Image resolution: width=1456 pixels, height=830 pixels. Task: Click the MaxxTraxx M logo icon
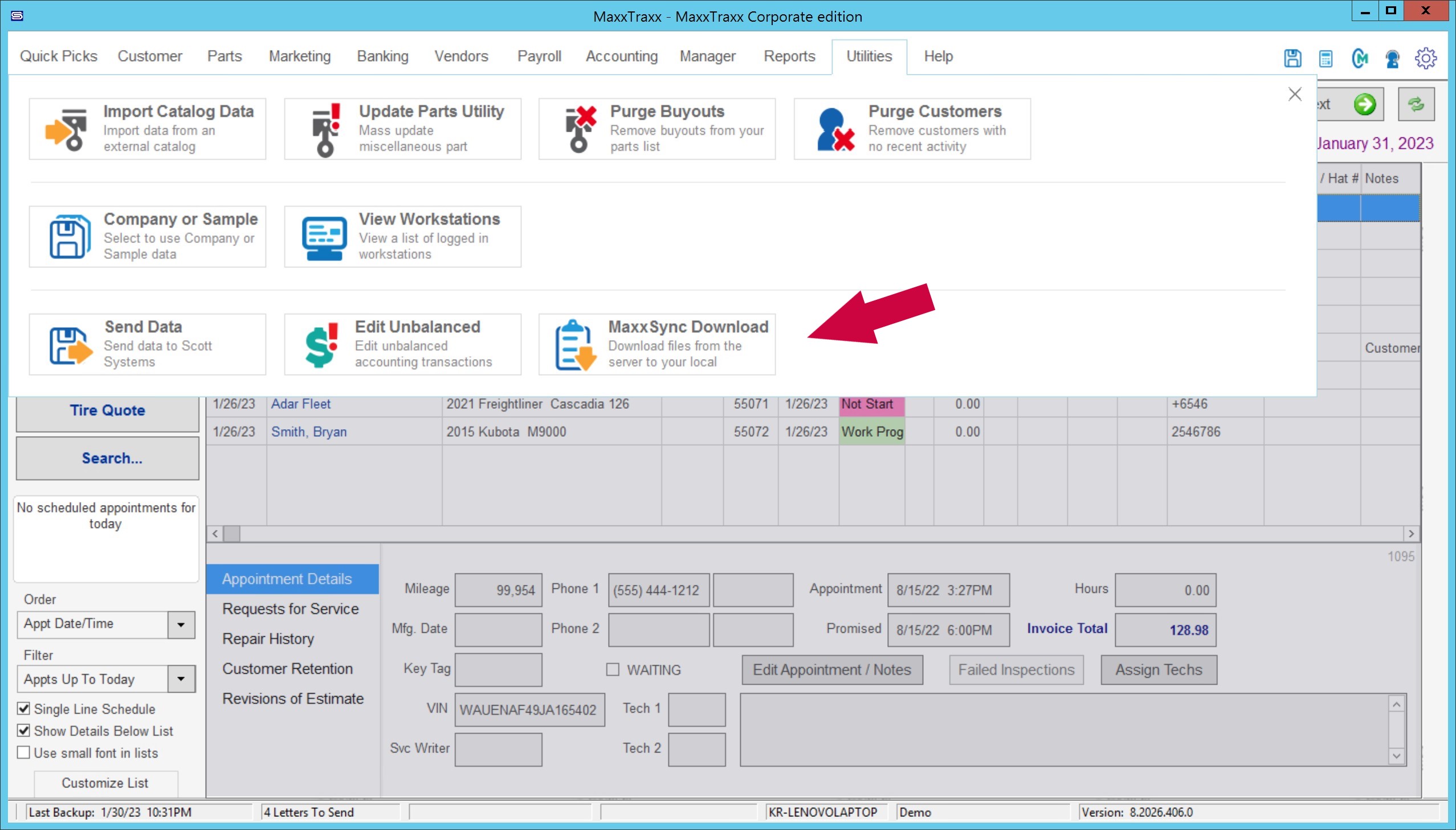tap(1360, 58)
